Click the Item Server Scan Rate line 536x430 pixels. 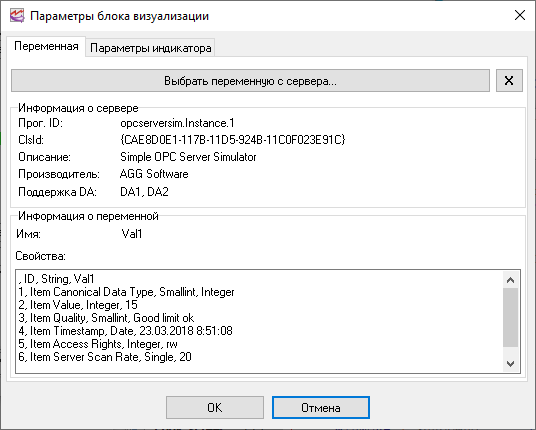pyautogui.click(x=105, y=357)
